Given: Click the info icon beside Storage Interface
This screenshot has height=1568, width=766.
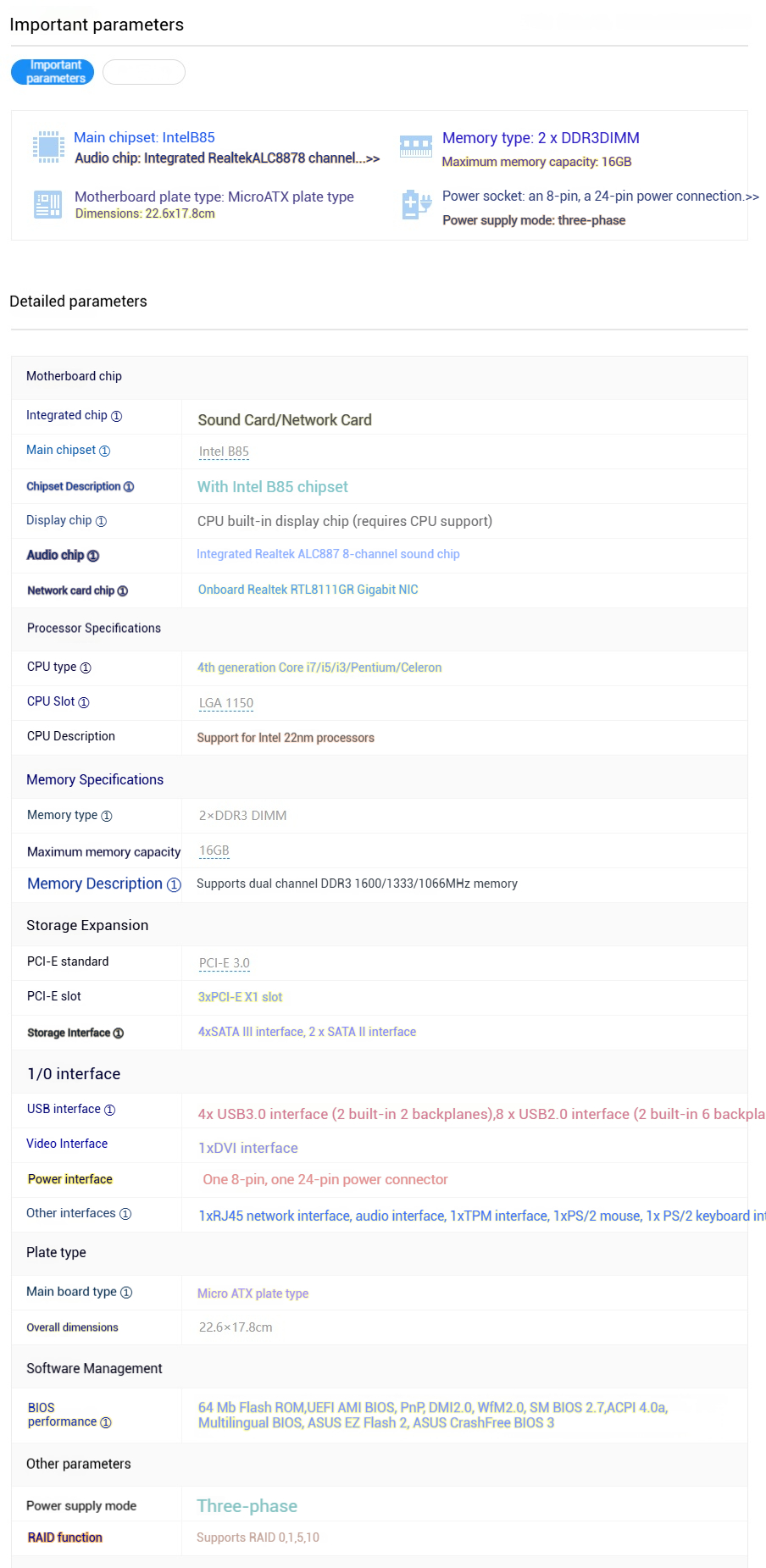Looking at the screenshot, I should pyautogui.click(x=119, y=1033).
